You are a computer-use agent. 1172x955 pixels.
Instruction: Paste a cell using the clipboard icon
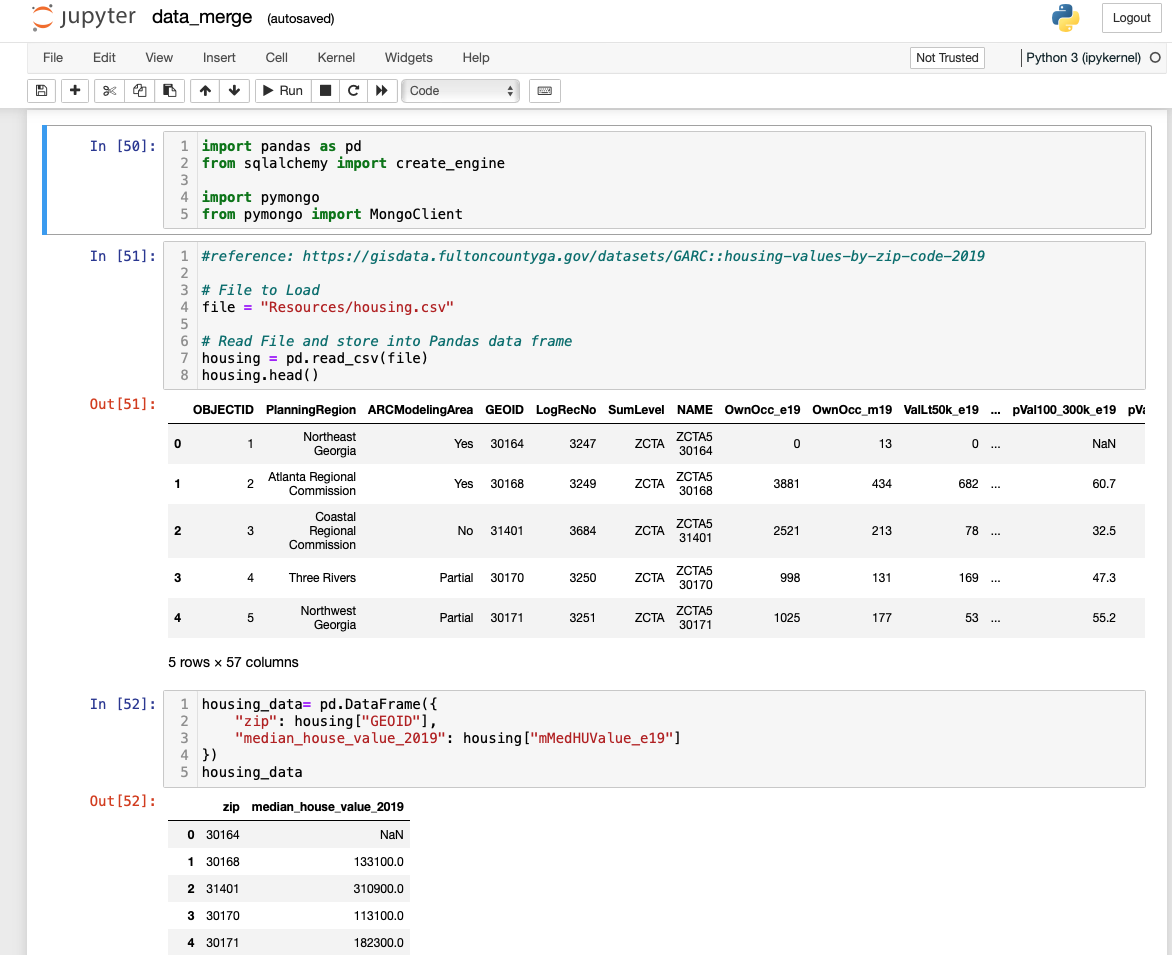click(x=168, y=91)
